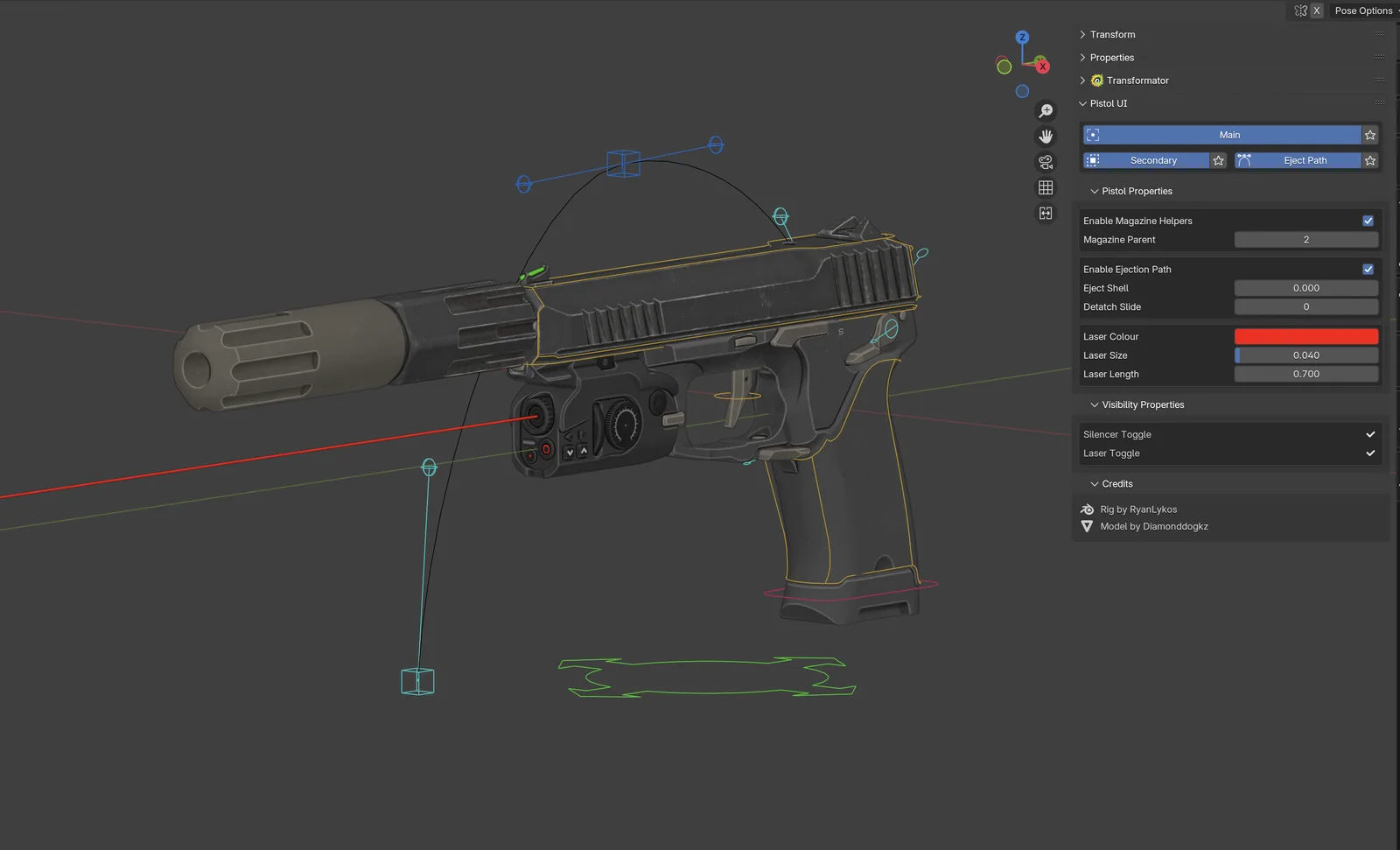
Task: Click the Transformator addon gear icon
Action: [x=1096, y=80]
